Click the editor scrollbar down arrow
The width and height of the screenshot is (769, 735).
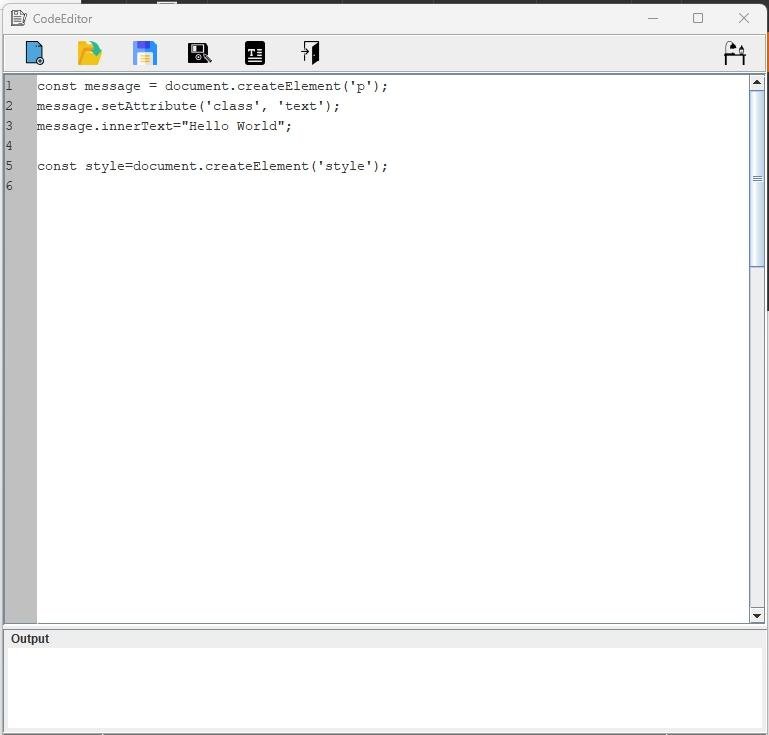(757, 615)
